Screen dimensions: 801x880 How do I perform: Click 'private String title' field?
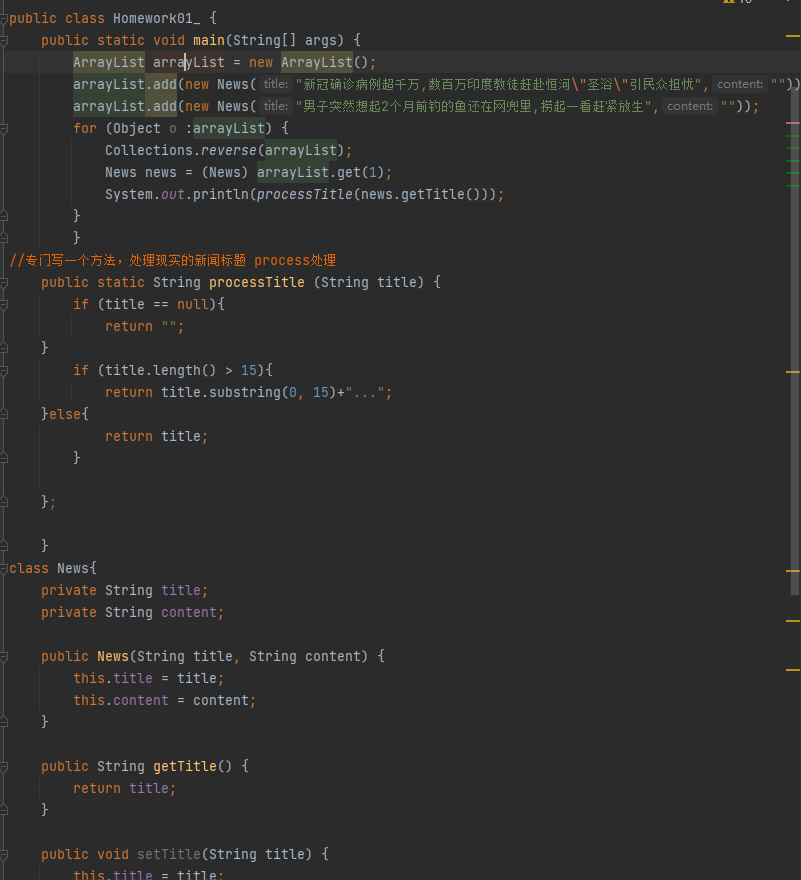[x=125, y=590]
